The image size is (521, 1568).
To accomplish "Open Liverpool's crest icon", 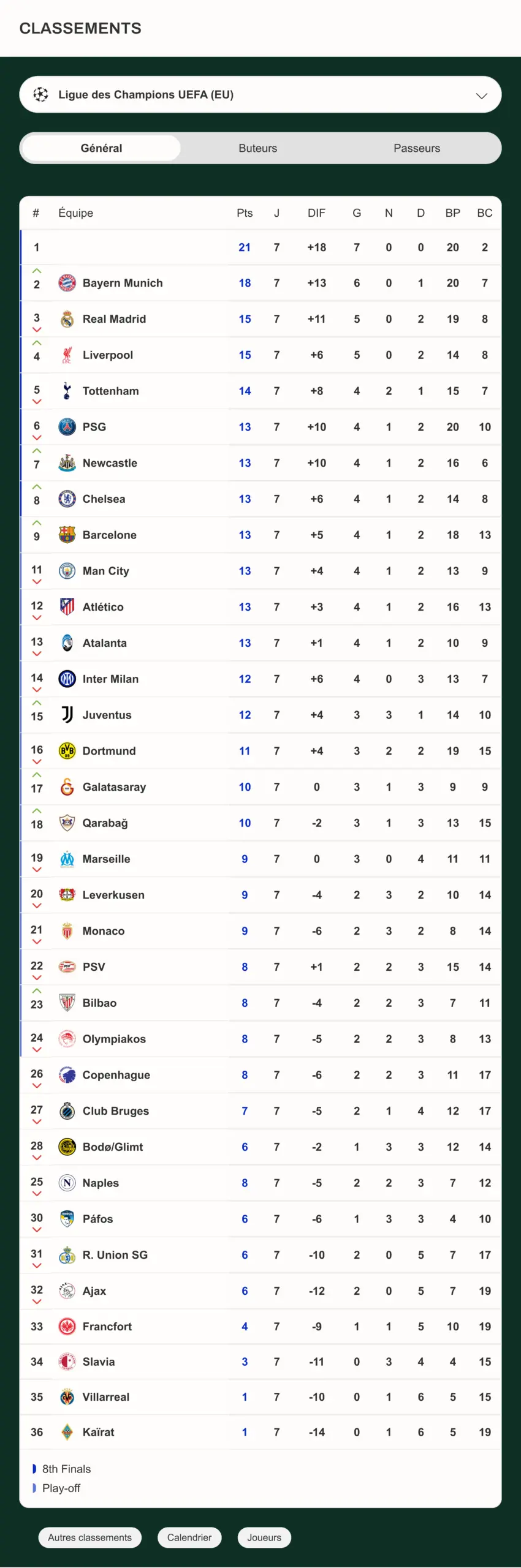I will [67, 355].
